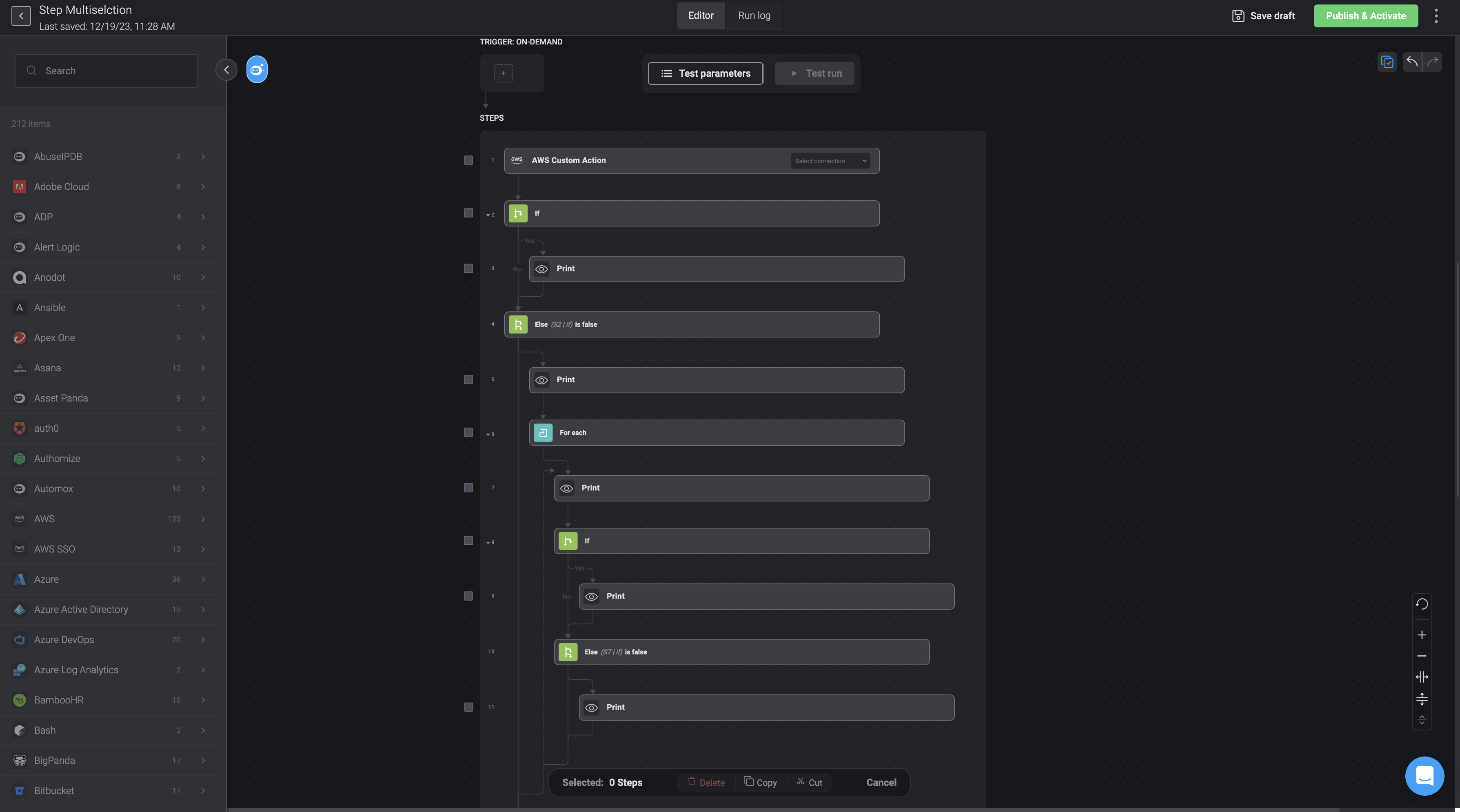
Task: Redo the last editor change
Action: click(1432, 62)
